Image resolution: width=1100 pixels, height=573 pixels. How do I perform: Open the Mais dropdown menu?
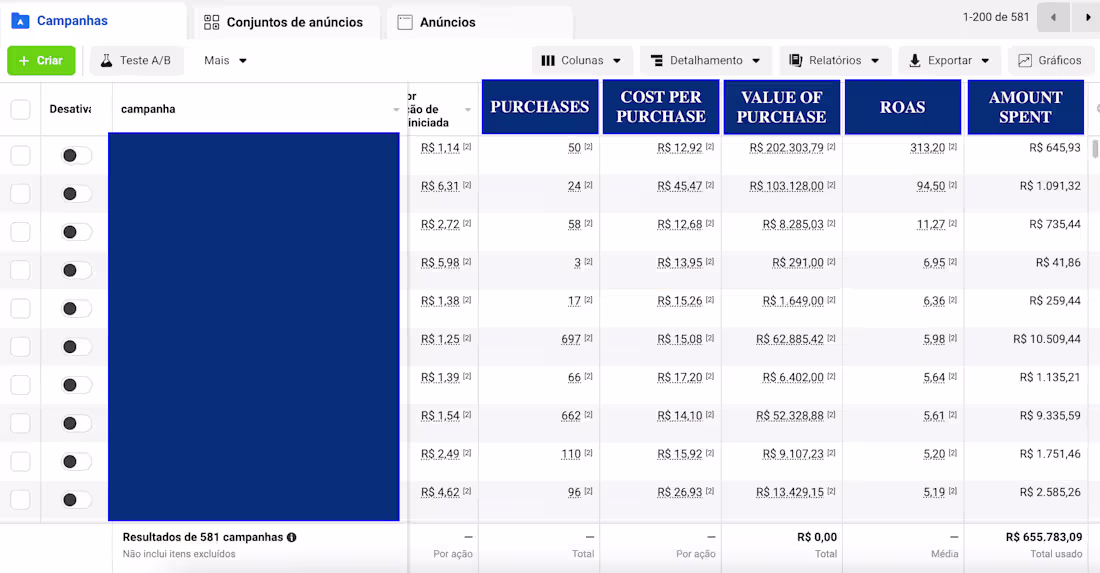(x=225, y=60)
